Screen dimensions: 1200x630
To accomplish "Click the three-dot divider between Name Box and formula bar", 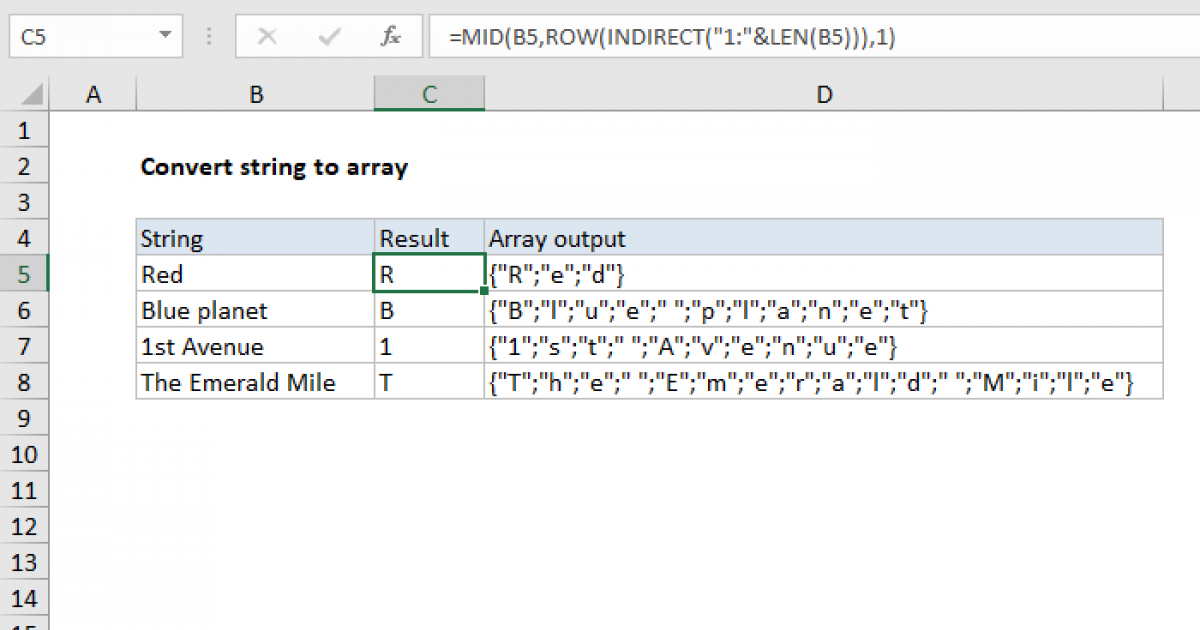I will (x=208, y=36).
